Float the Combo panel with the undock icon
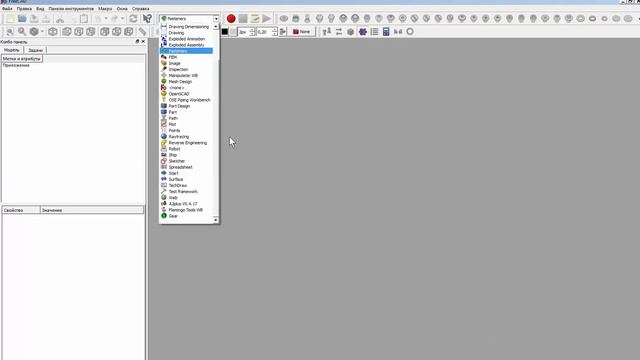Image resolution: width=640 pixels, height=360 pixels. click(137, 42)
